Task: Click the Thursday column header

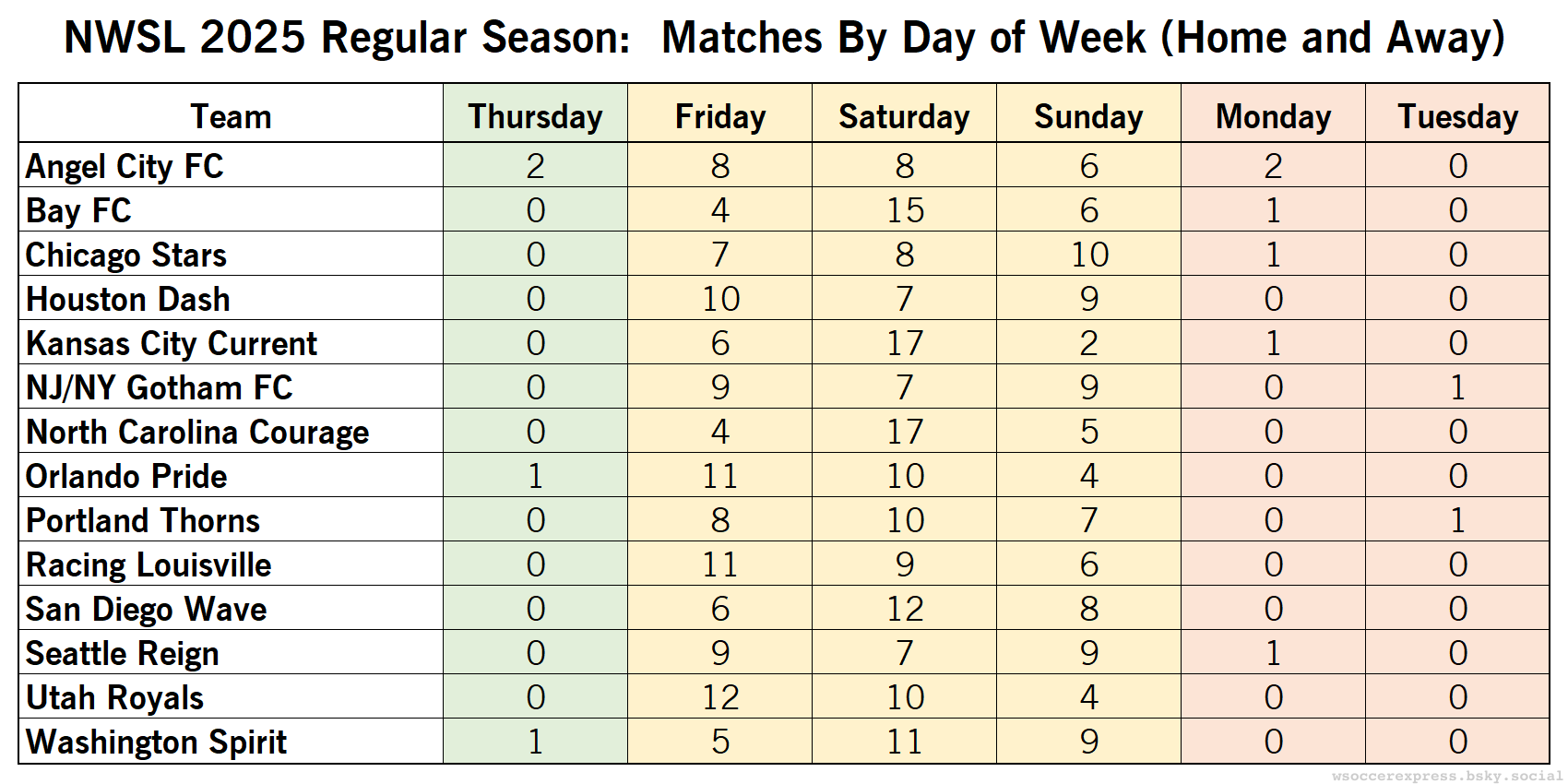Action: [x=535, y=117]
